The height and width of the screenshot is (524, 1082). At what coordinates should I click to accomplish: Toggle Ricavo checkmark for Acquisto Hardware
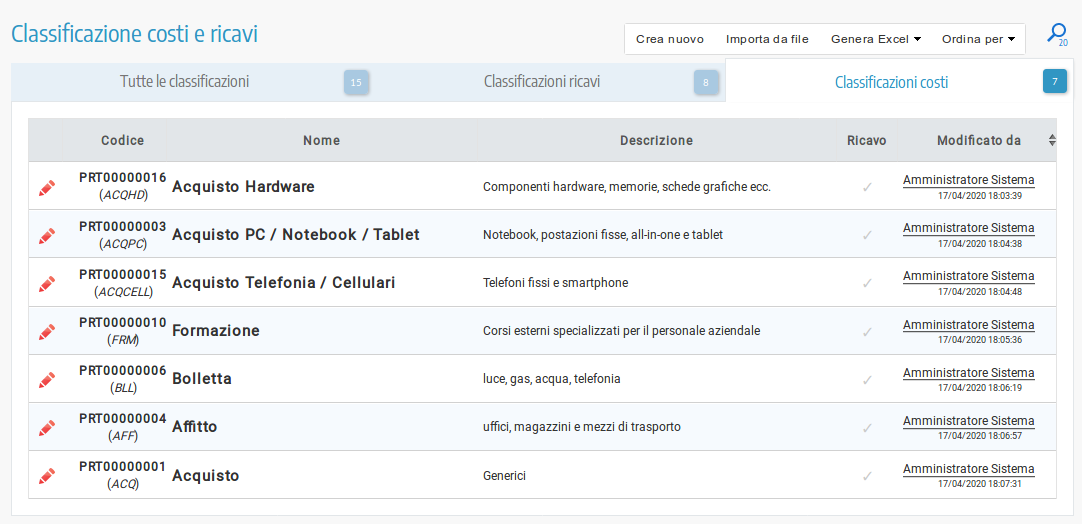point(866,187)
